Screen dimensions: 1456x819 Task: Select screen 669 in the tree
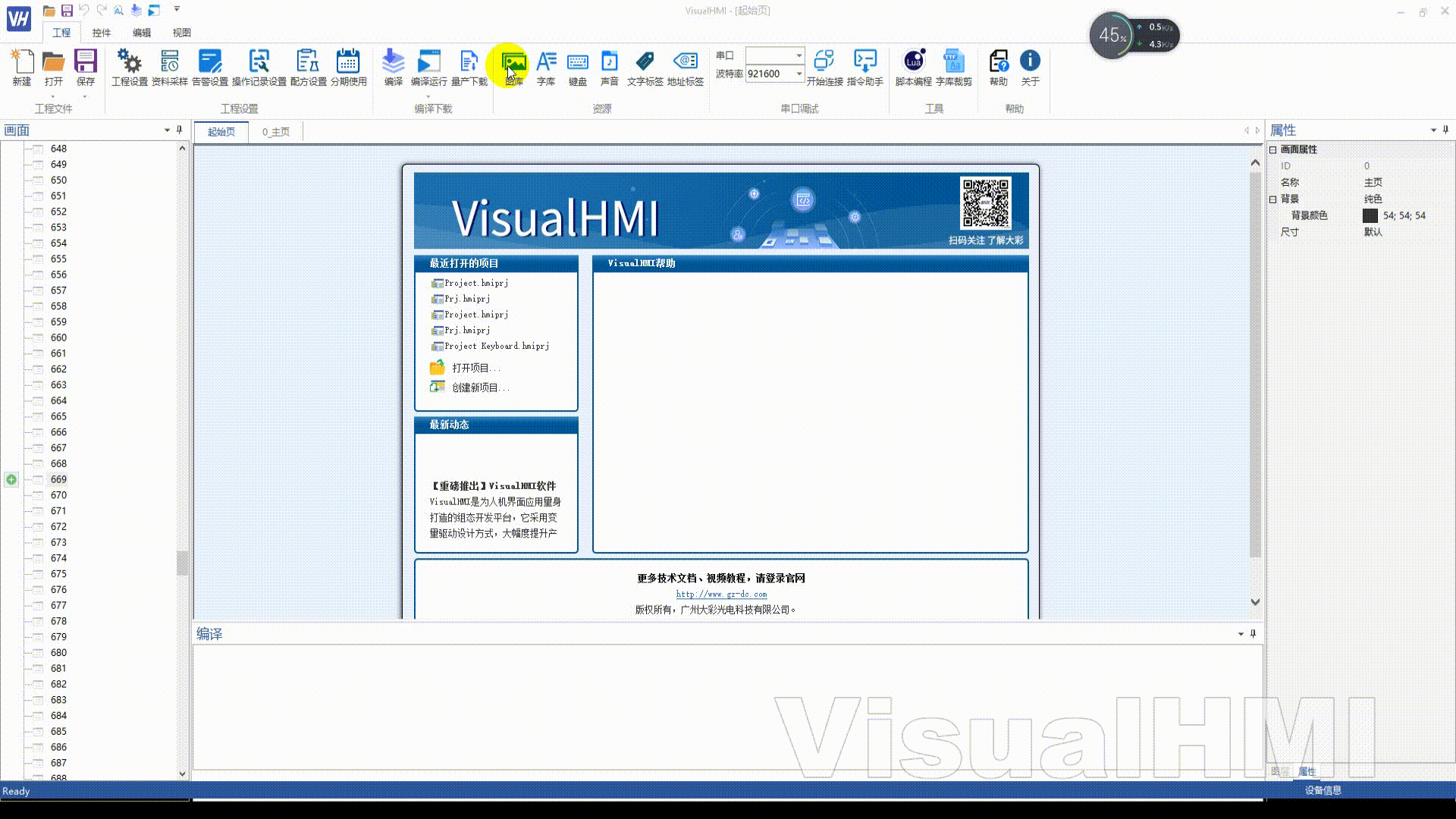click(58, 479)
